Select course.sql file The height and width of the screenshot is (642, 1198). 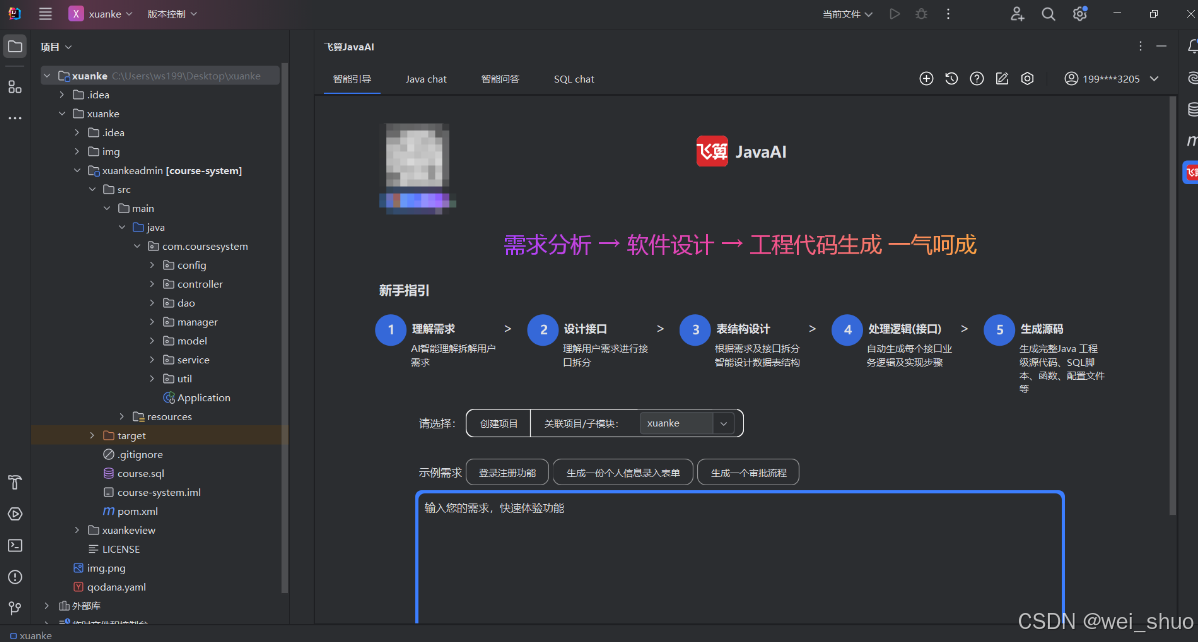(134, 474)
